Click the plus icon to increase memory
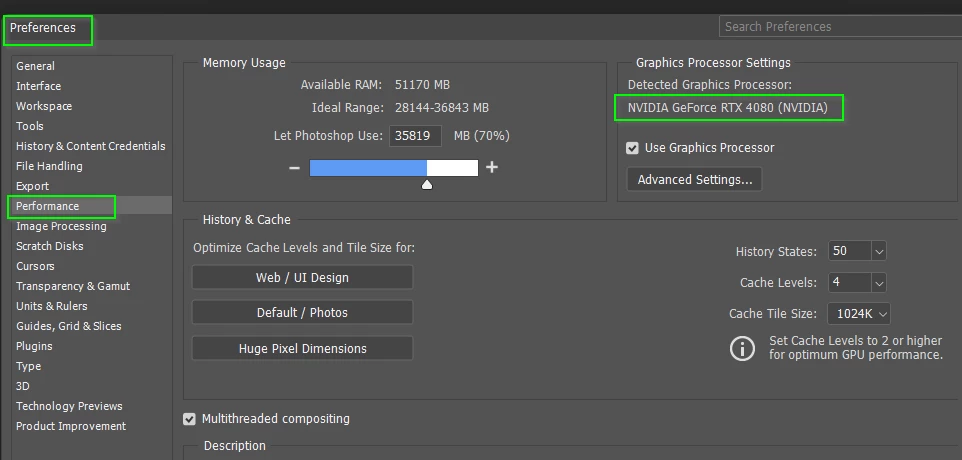 pos(491,167)
